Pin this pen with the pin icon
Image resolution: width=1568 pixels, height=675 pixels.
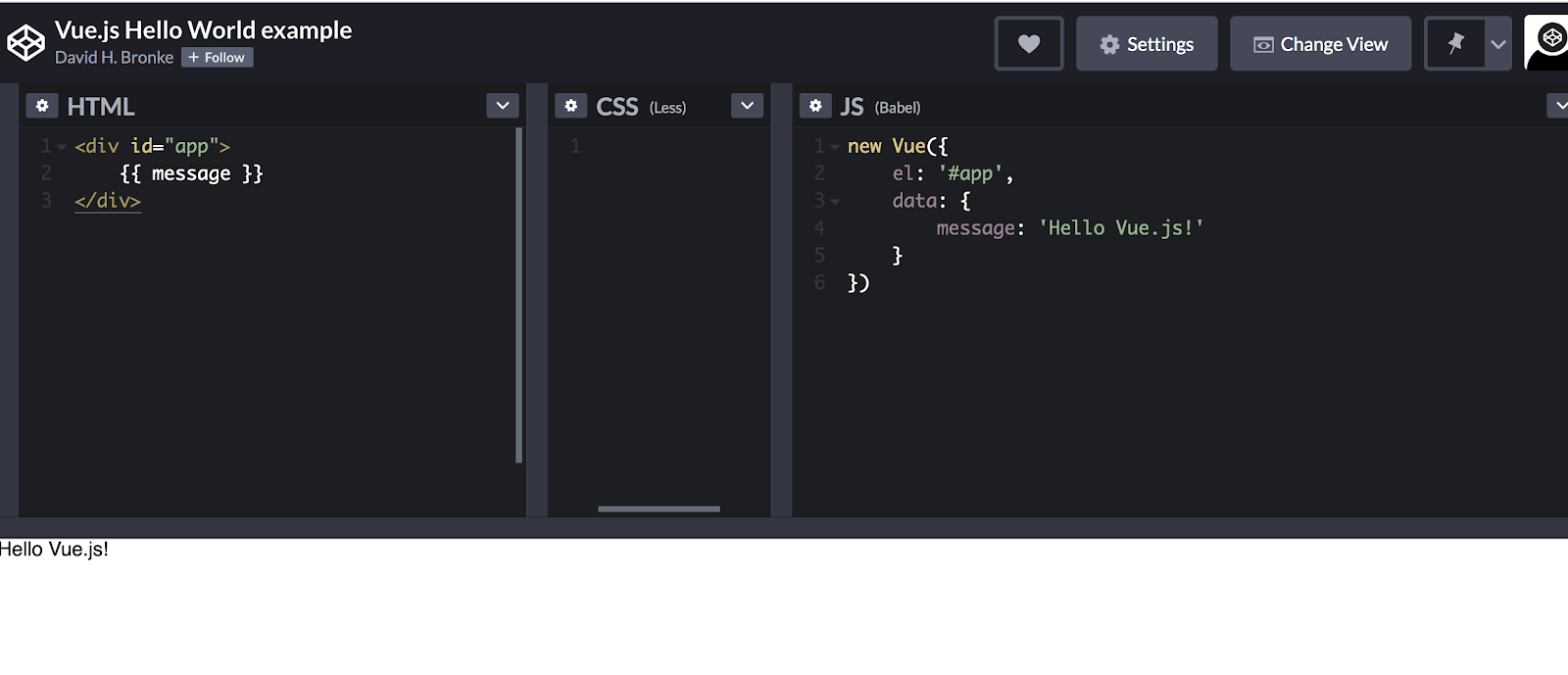coord(1455,44)
